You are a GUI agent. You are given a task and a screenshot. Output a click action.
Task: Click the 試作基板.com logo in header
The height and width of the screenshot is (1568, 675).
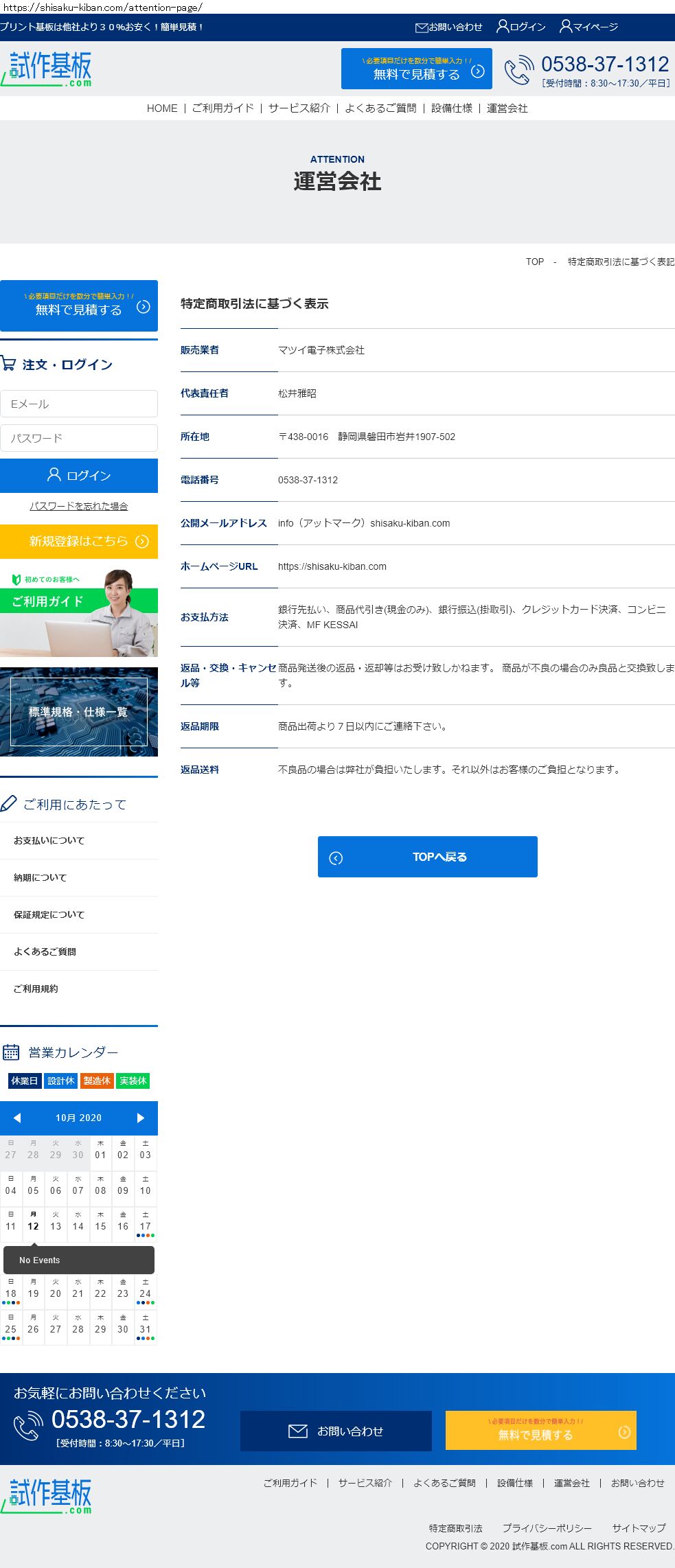click(x=47, y=69)
